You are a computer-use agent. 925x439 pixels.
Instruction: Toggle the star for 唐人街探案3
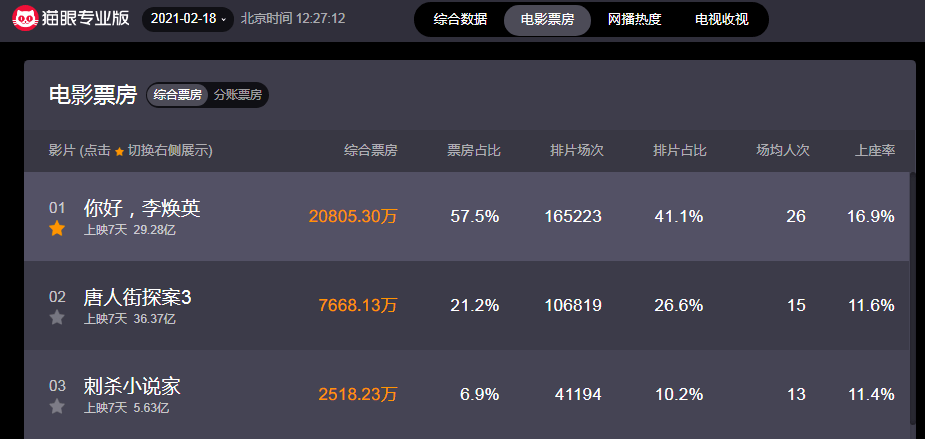tap(57, 317)
